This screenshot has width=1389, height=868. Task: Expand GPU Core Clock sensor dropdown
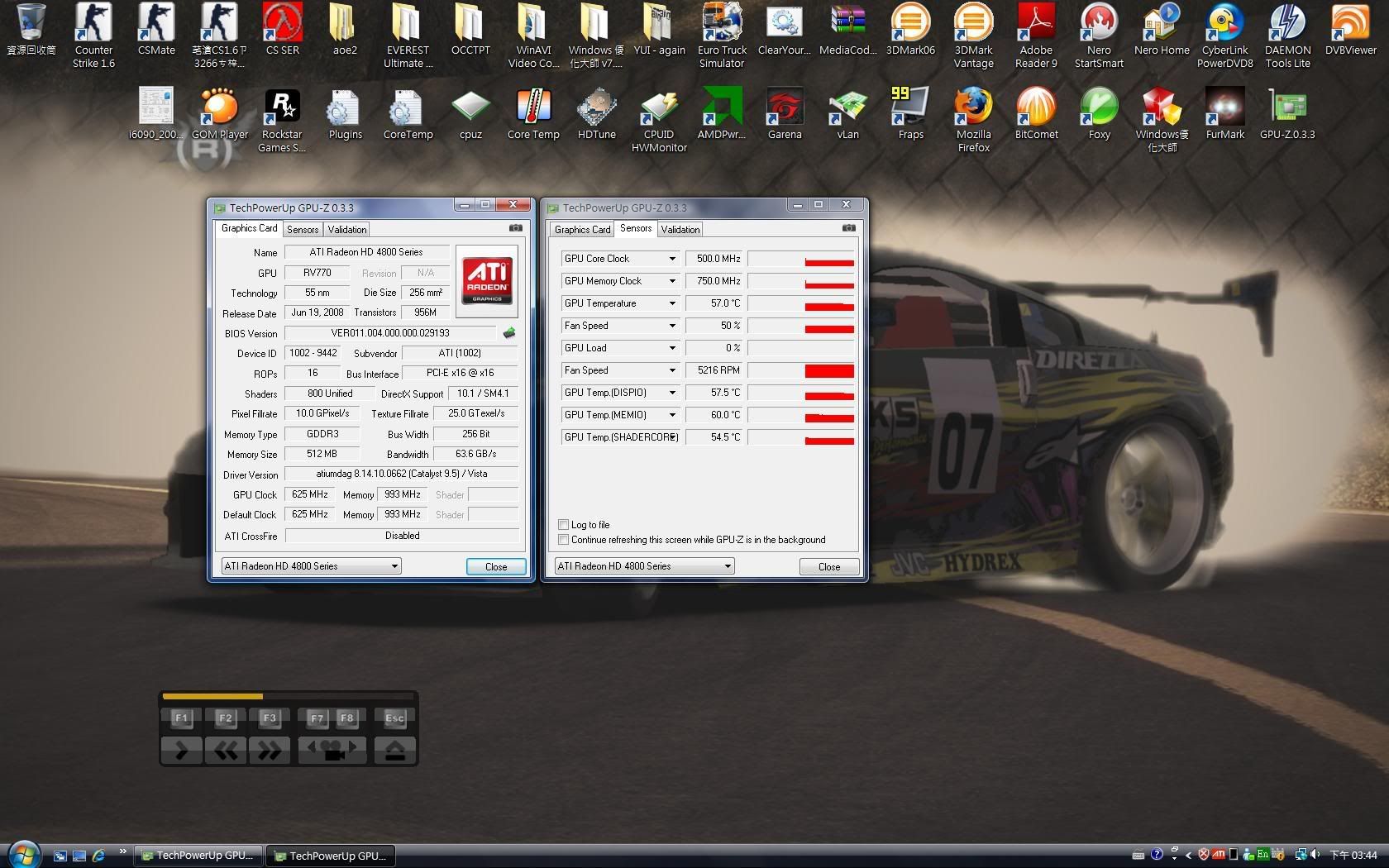(x=672, y=259)
